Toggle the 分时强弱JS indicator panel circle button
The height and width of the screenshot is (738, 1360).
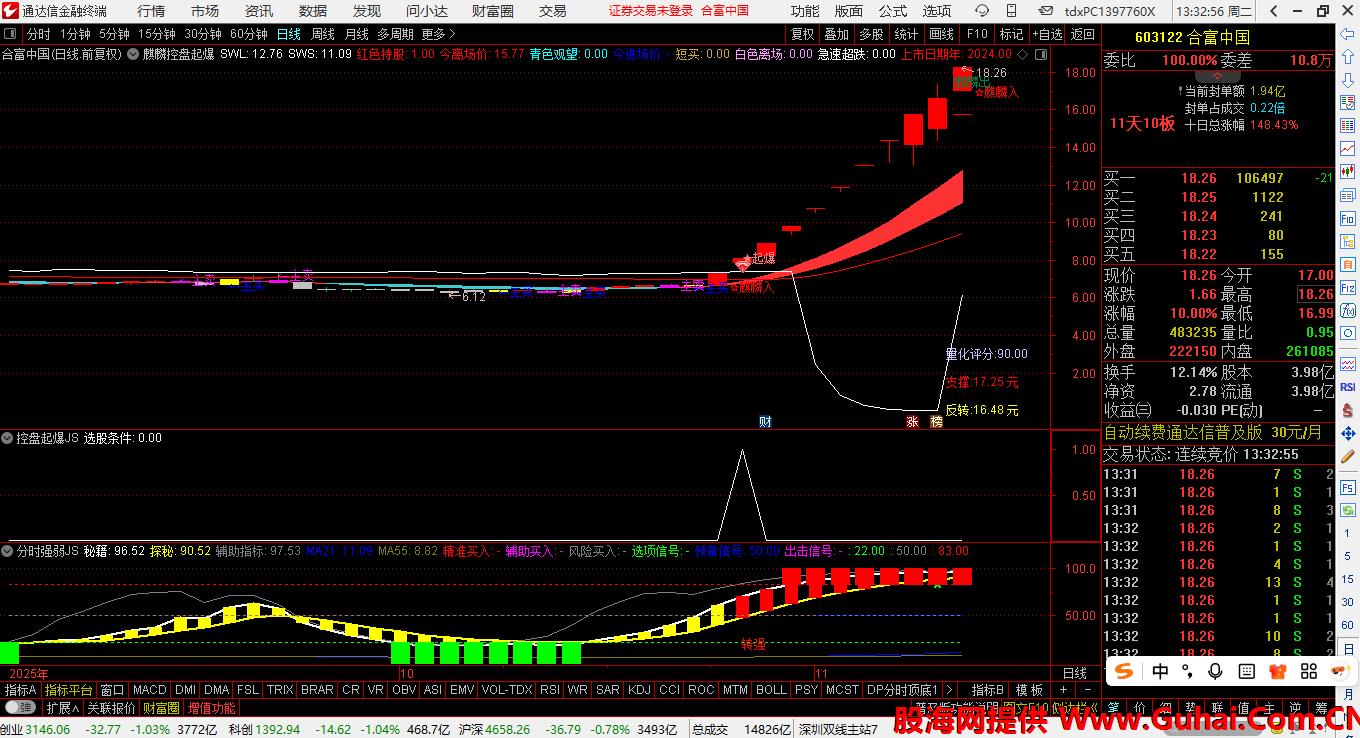[8, 551]
